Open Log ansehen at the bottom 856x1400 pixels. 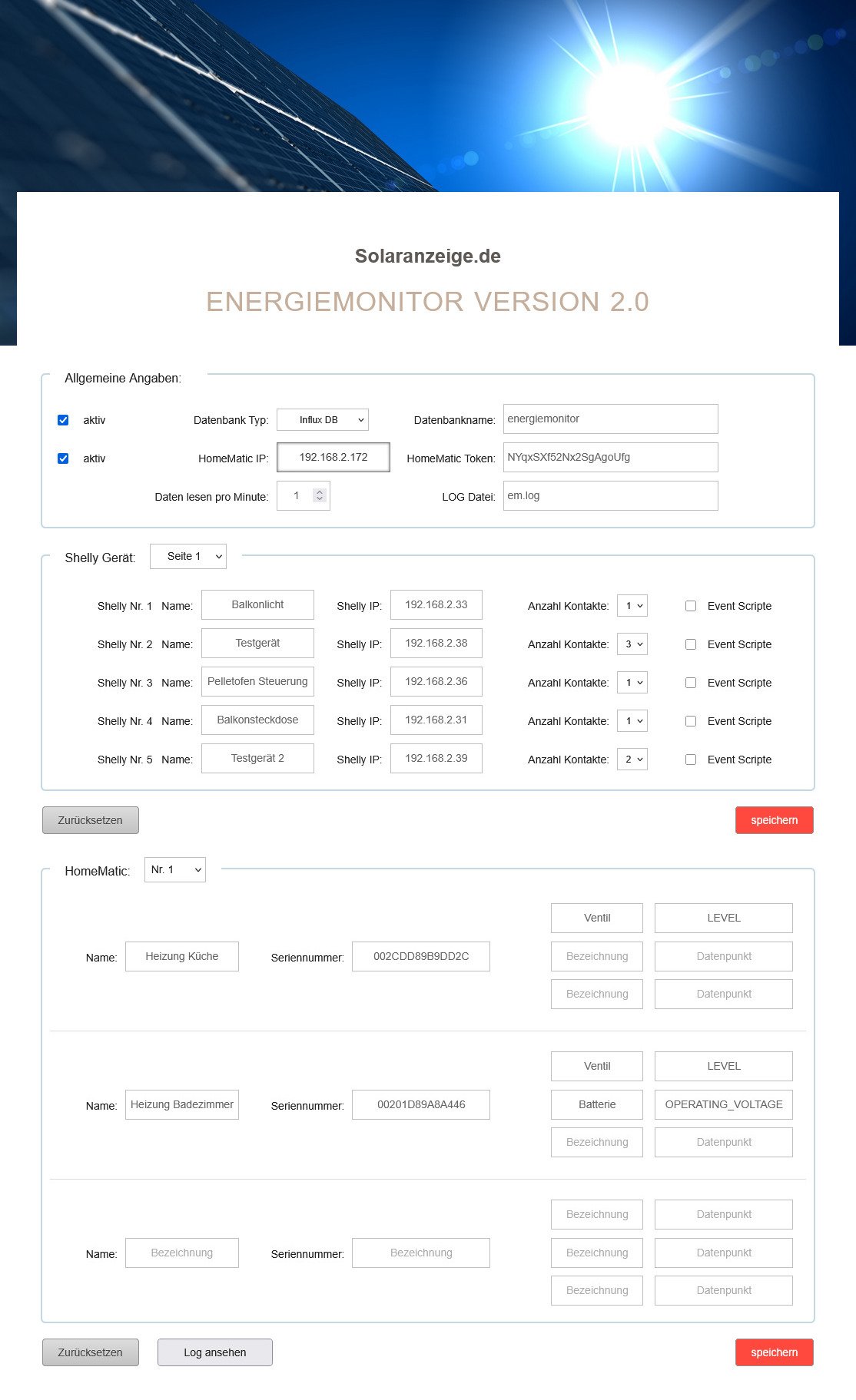tap(214, 1352)
